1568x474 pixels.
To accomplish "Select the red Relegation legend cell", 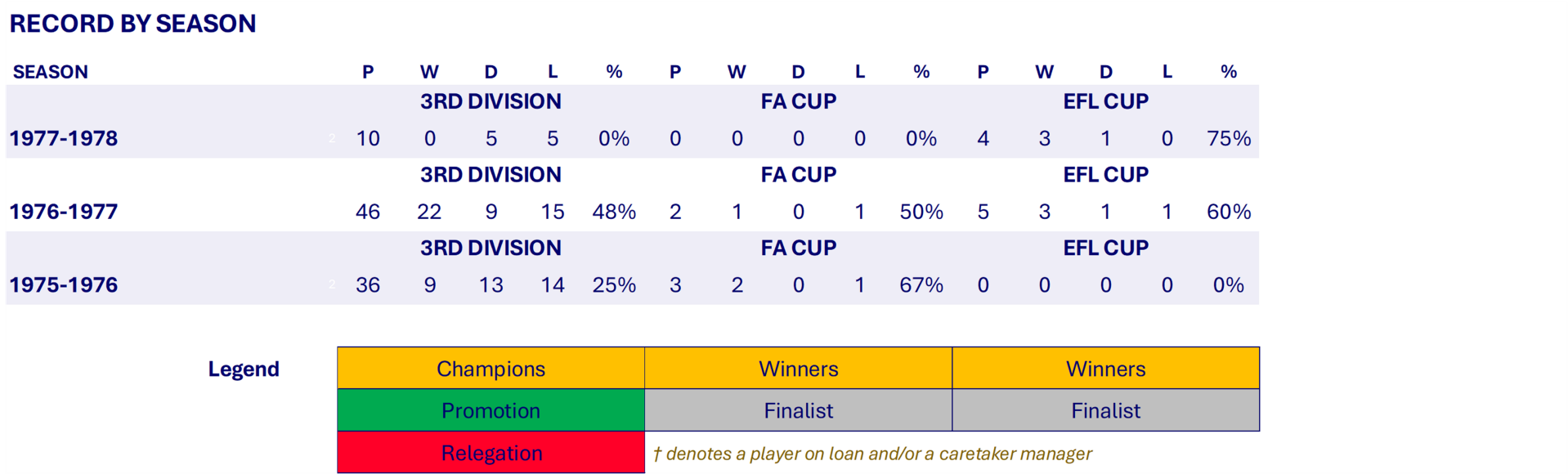I will click(x=491, y=453).
